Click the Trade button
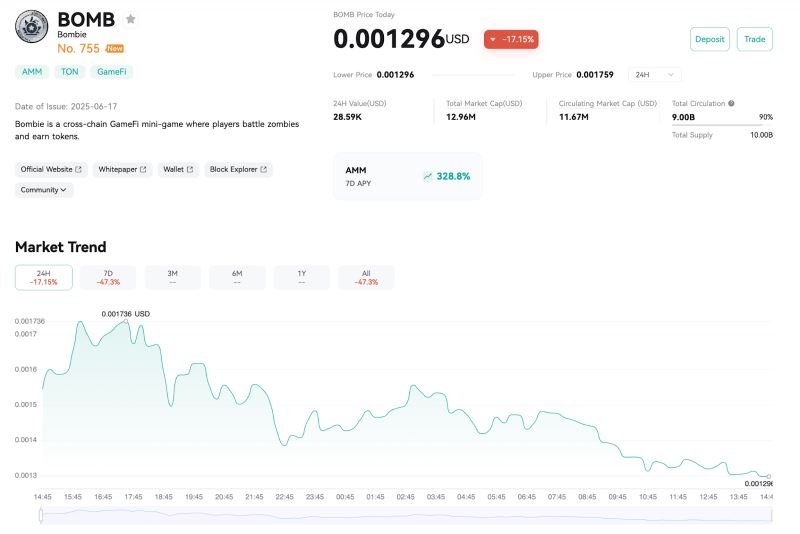Image resolution: width=800 pixels, height=534 pixels. (755, 39)
